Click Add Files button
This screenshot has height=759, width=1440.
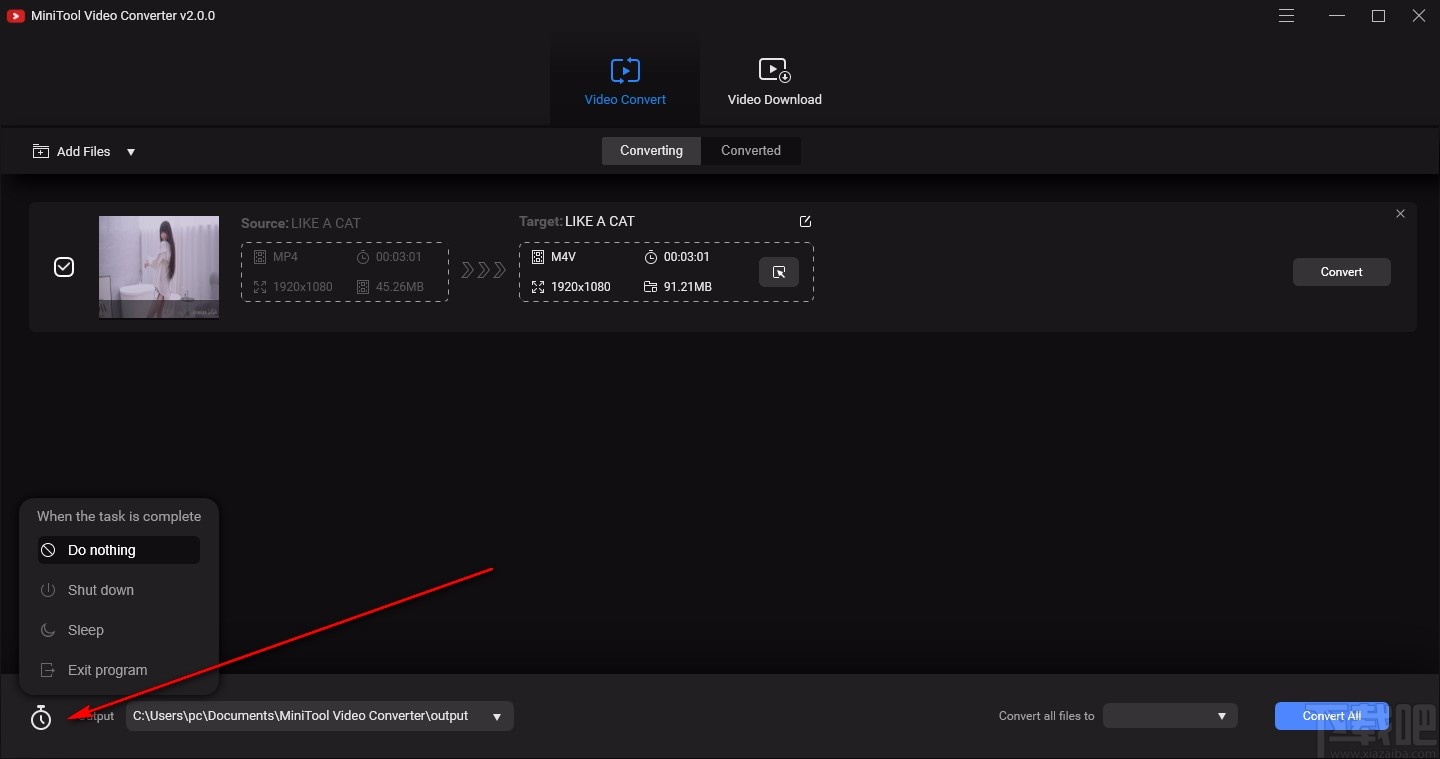tap(71, 152)
